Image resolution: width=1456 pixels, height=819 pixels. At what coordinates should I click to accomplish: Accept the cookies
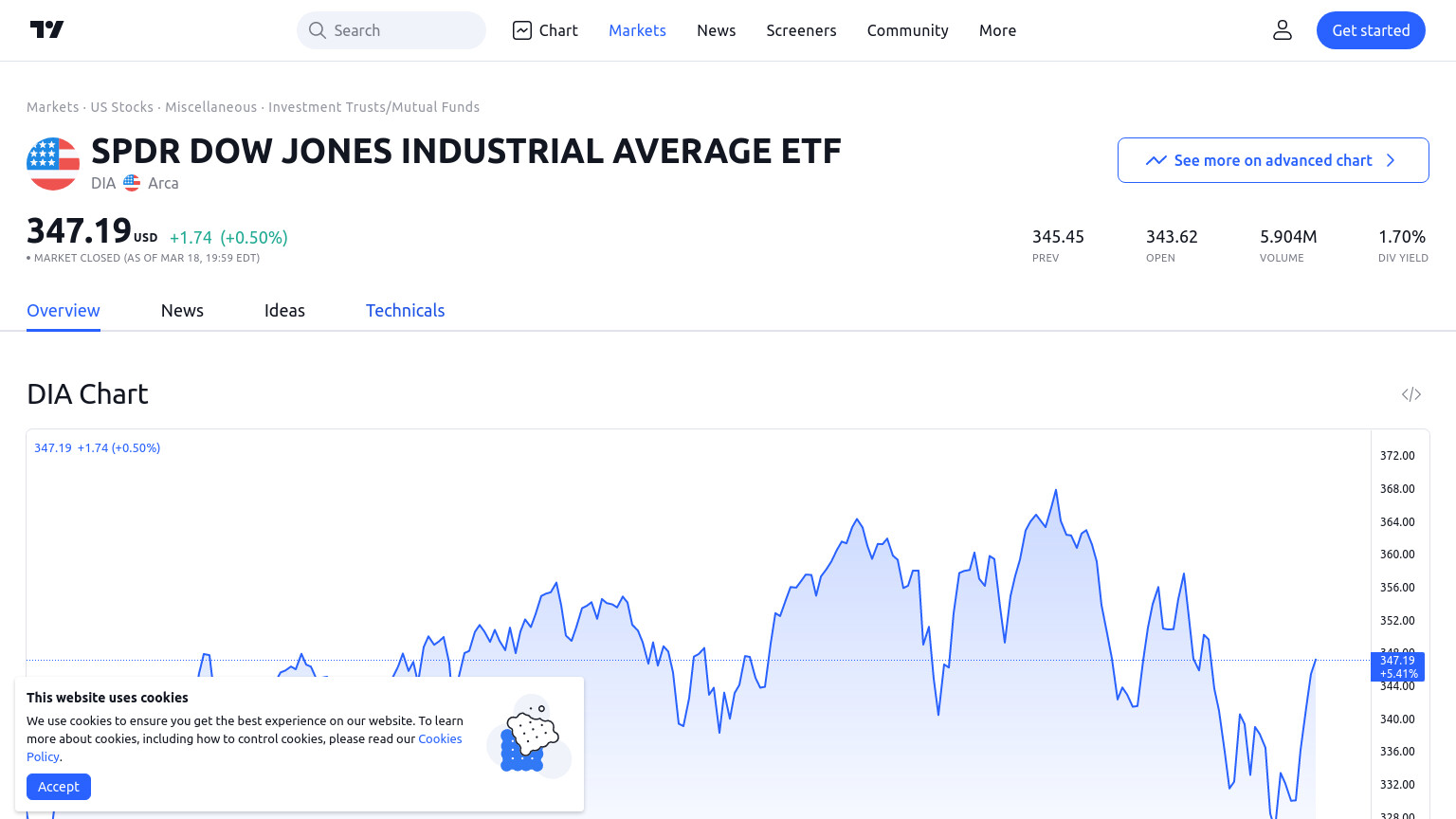[x=59, y=787]
